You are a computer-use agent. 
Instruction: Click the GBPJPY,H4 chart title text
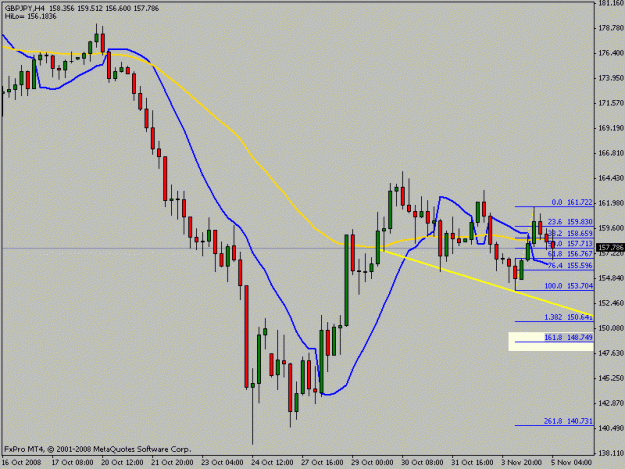(25, 8)
